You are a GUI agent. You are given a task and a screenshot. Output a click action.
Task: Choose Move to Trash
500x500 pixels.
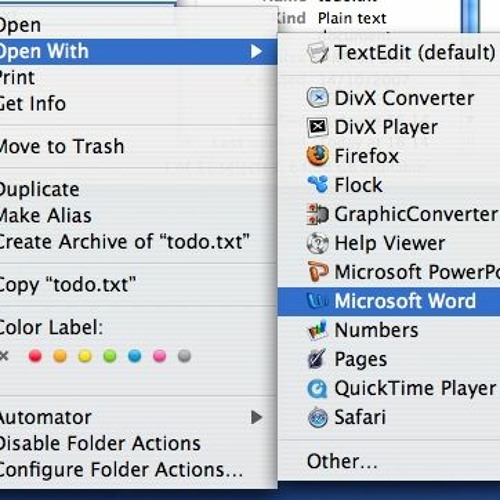pyautogui.click(x=138, y=146)
